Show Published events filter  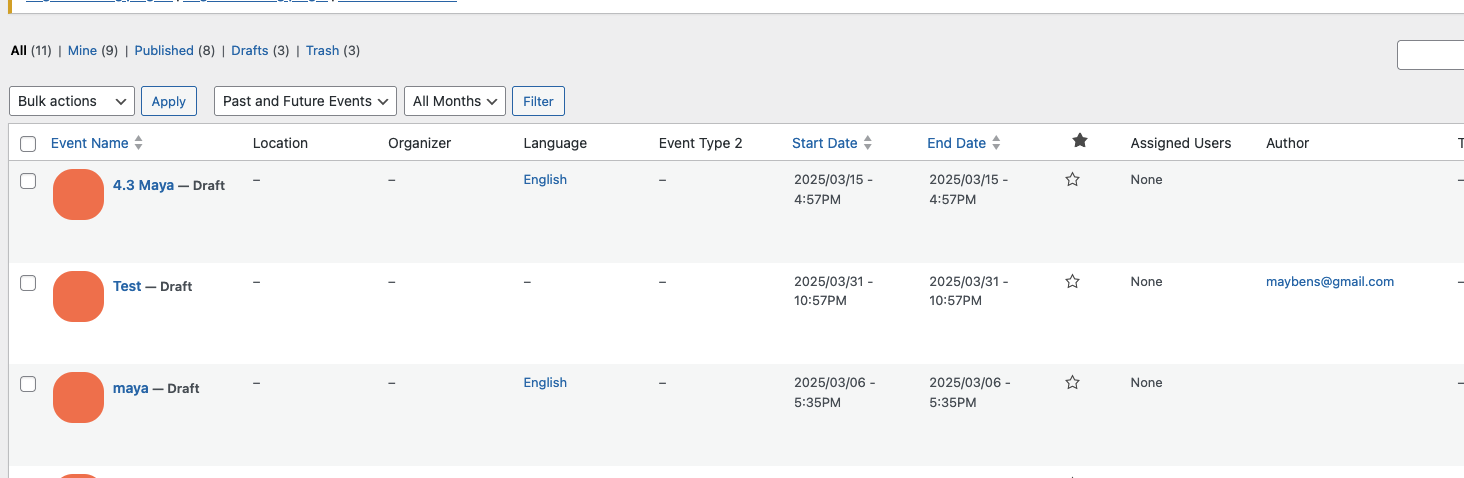coord(164,50)
